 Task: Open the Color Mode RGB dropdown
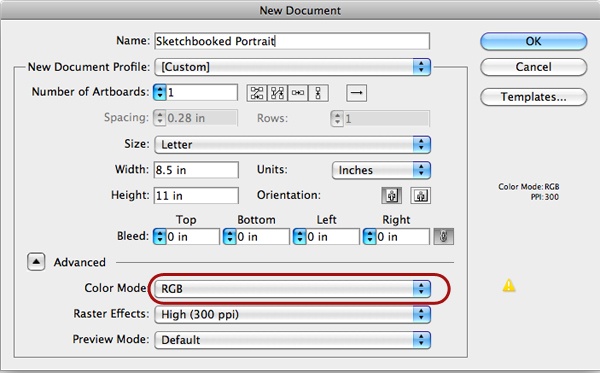pos(293,289)
